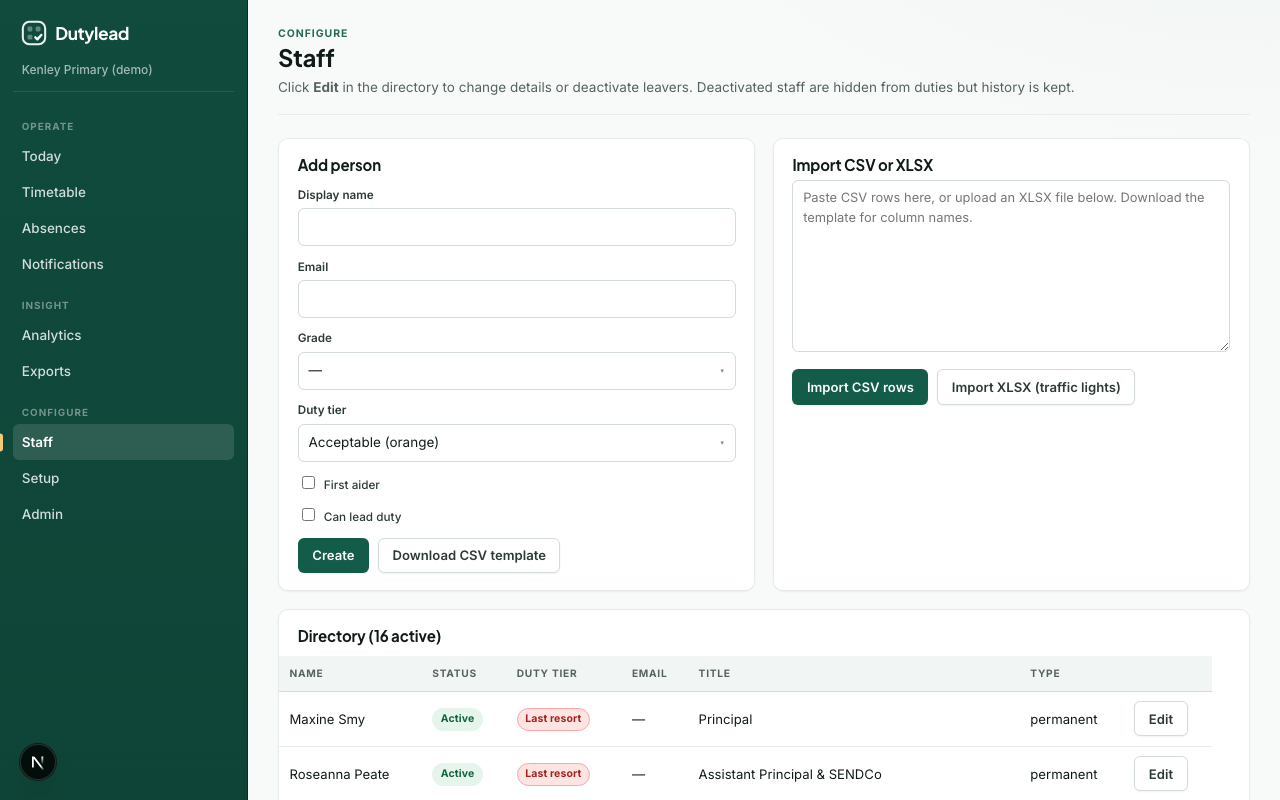Expand the Duty tier dropdown
The width and height of the screenshot is (1280, 800).
pyautogui.click(x=516, y=443)
